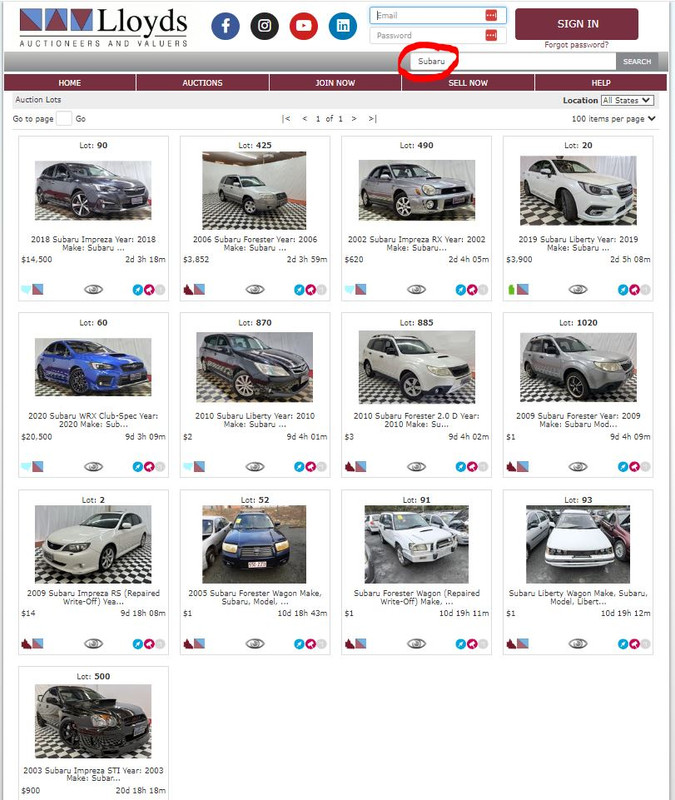The width and height of the screenshot is (675, 800).
Task: Click blue pin icon on Lot 425
Action: click(x=299, y=290)
